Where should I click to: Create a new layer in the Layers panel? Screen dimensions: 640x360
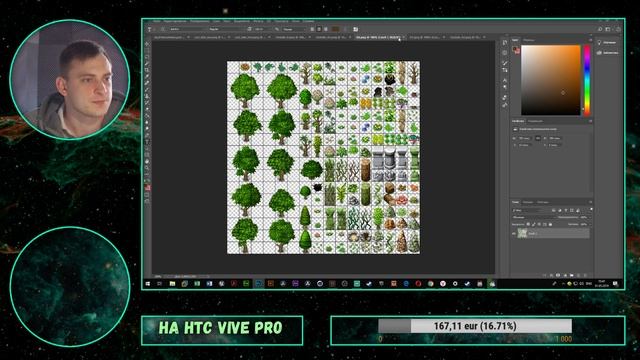[578, 276]
